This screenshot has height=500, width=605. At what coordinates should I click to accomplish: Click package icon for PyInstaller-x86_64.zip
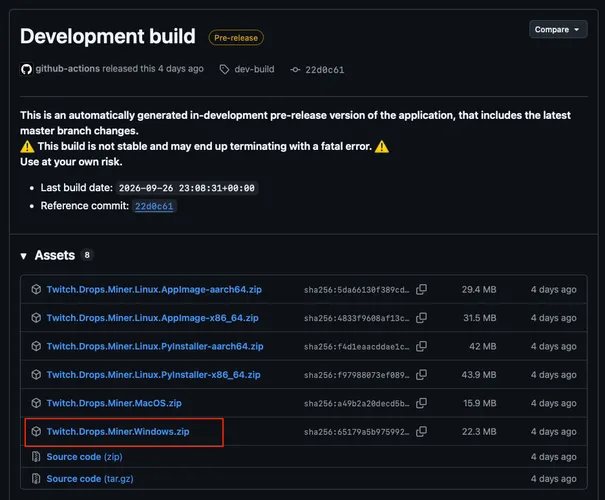[36, 375]
